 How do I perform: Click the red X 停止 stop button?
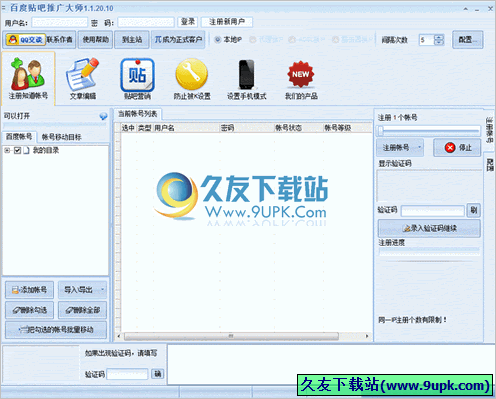[457, 147]
